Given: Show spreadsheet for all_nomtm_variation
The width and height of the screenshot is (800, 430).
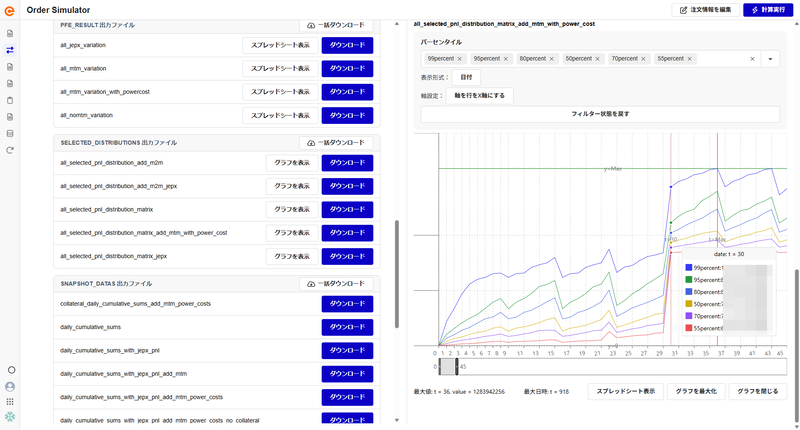Looking at the screenshot, I should [280, 115].
